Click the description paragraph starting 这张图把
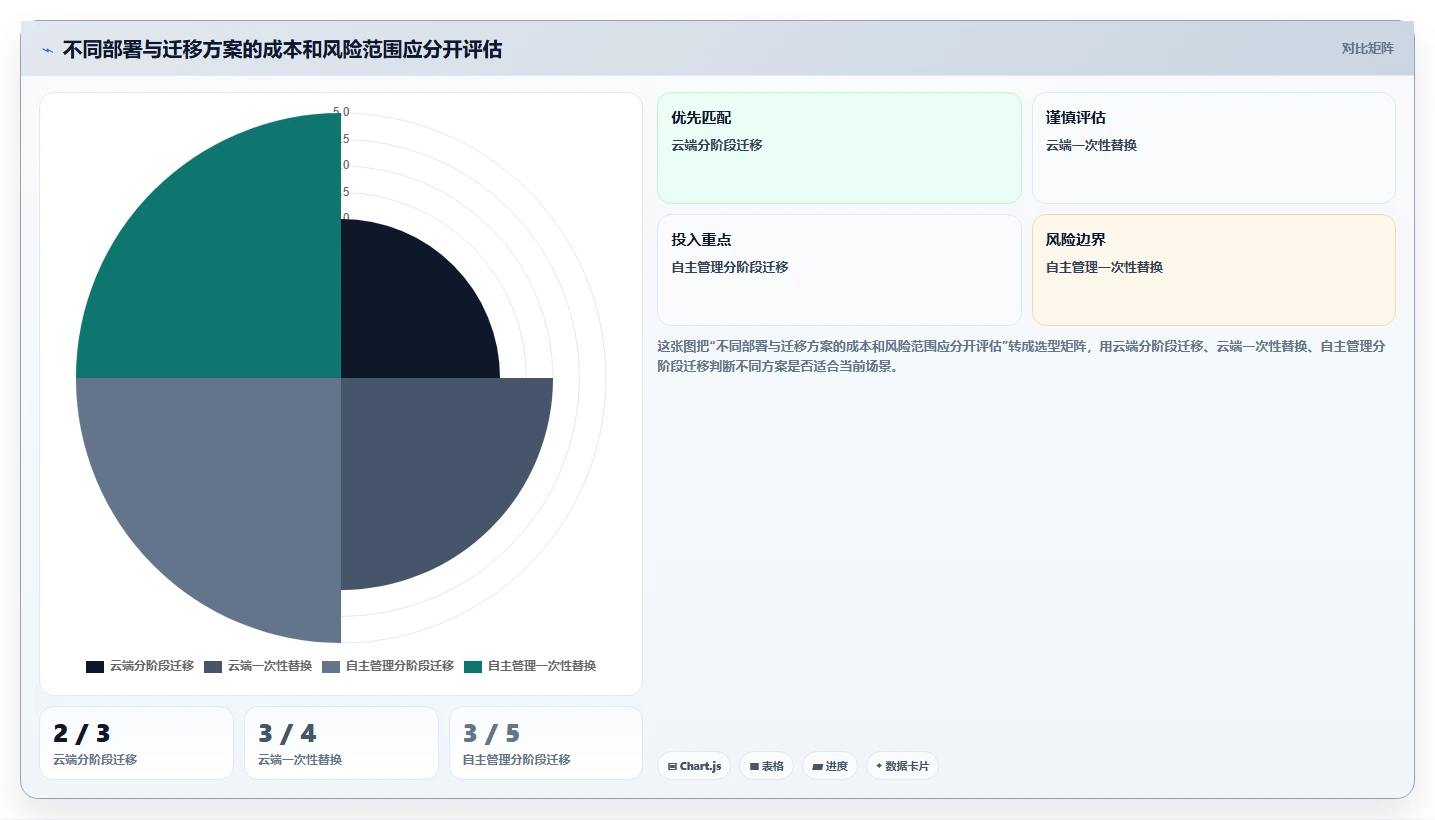Screen dimensions: 1435x820 pyautogui.click(x=1021, y=356)
